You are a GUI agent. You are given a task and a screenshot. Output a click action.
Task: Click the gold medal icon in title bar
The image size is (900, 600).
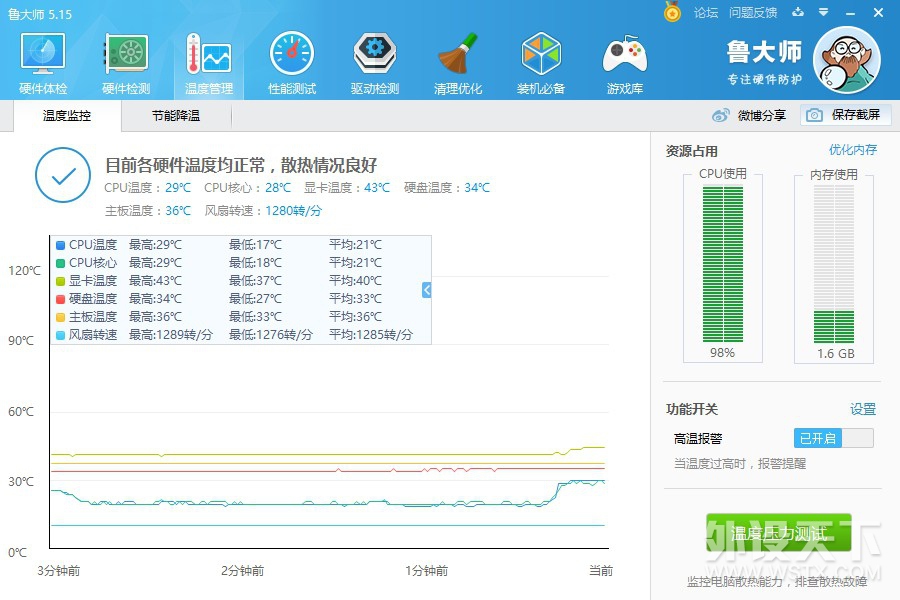tap(672, 11)
